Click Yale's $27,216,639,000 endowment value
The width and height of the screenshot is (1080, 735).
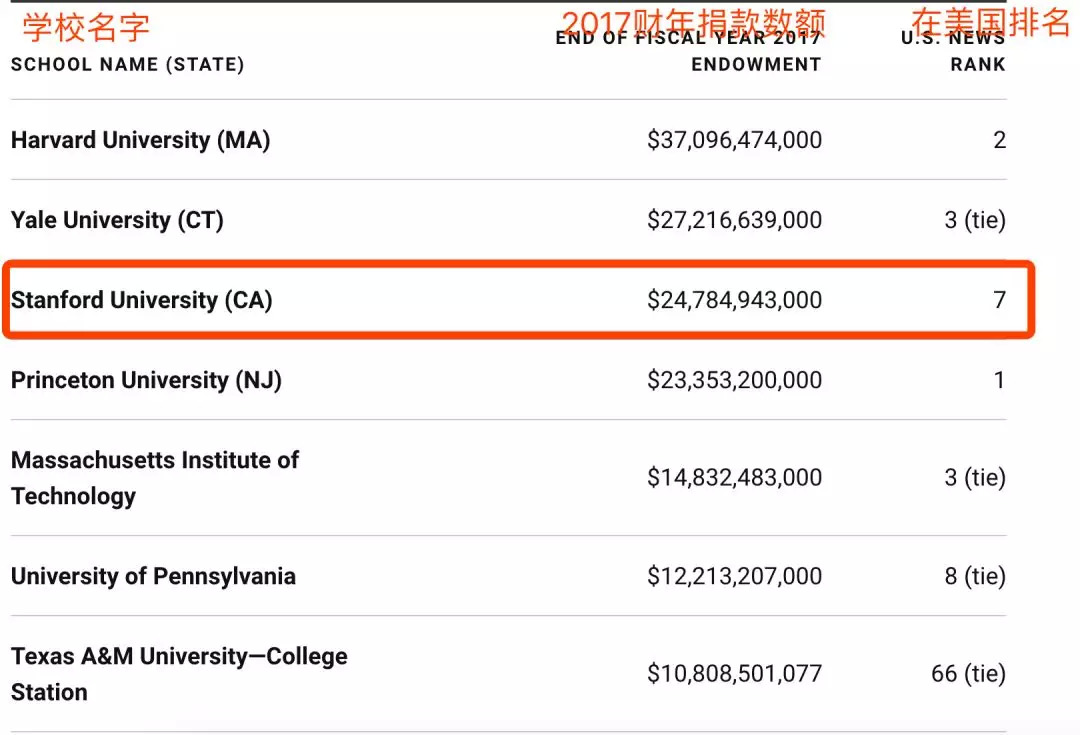coord(734,220)
